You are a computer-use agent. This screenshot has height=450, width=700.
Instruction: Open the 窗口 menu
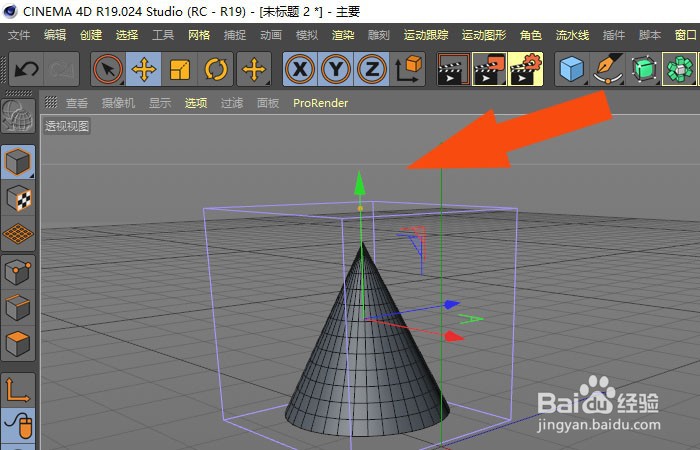686,35
